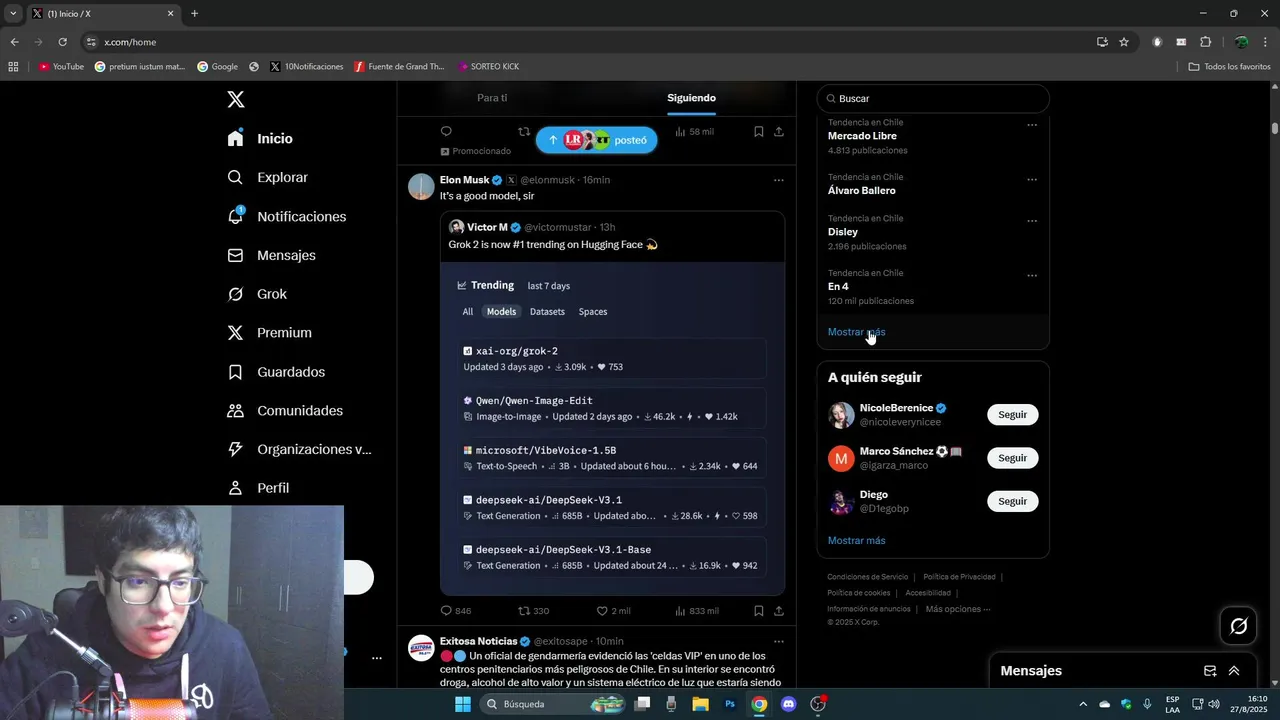Open trend Mercado Libre

(862, 136)
